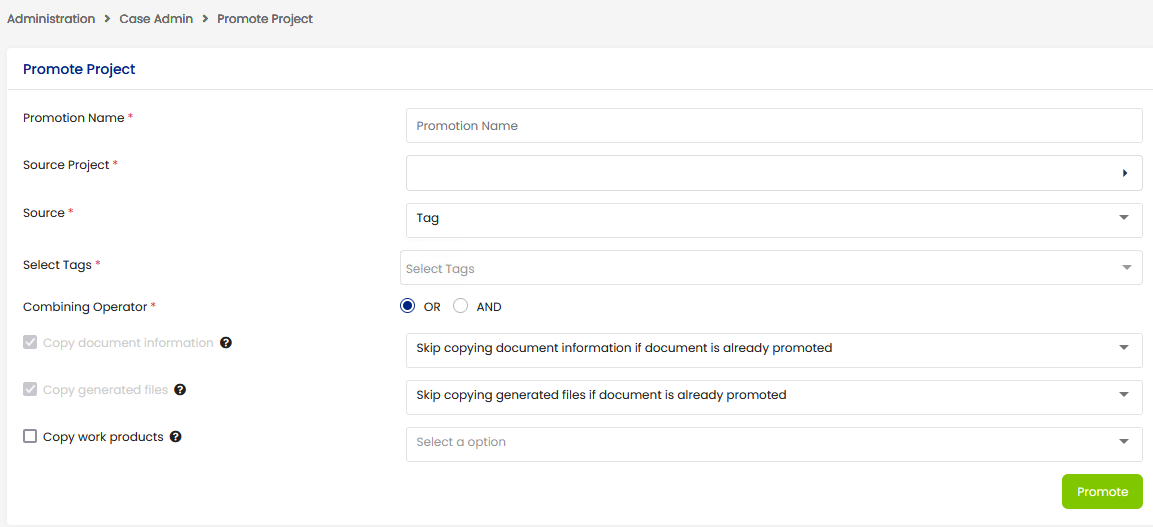Screen dimensions: 1153x527
Task: Click the Source Project label
Action: click(x=66, y=165)
